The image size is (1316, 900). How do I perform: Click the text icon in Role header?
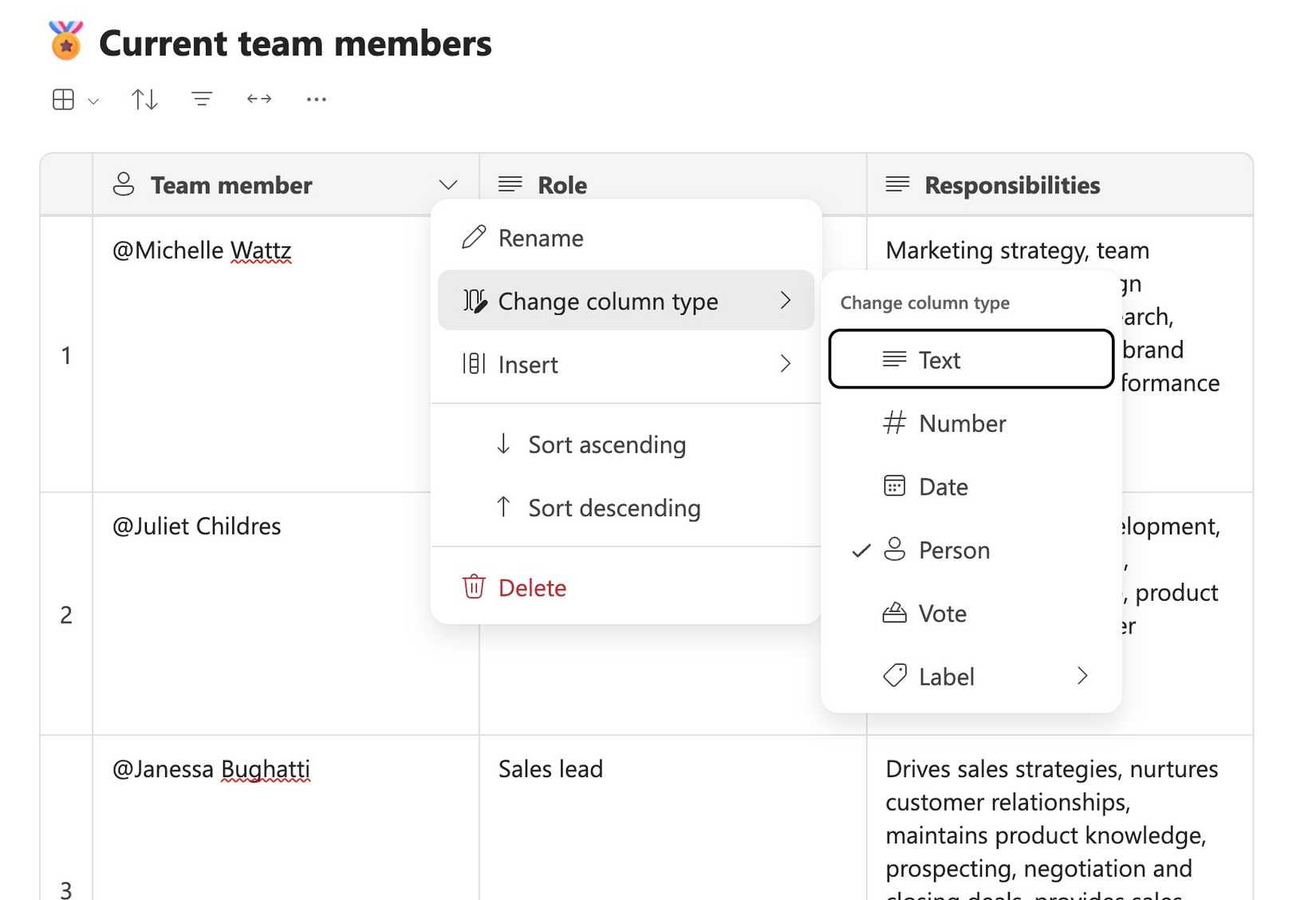click(x=510, y=184)
